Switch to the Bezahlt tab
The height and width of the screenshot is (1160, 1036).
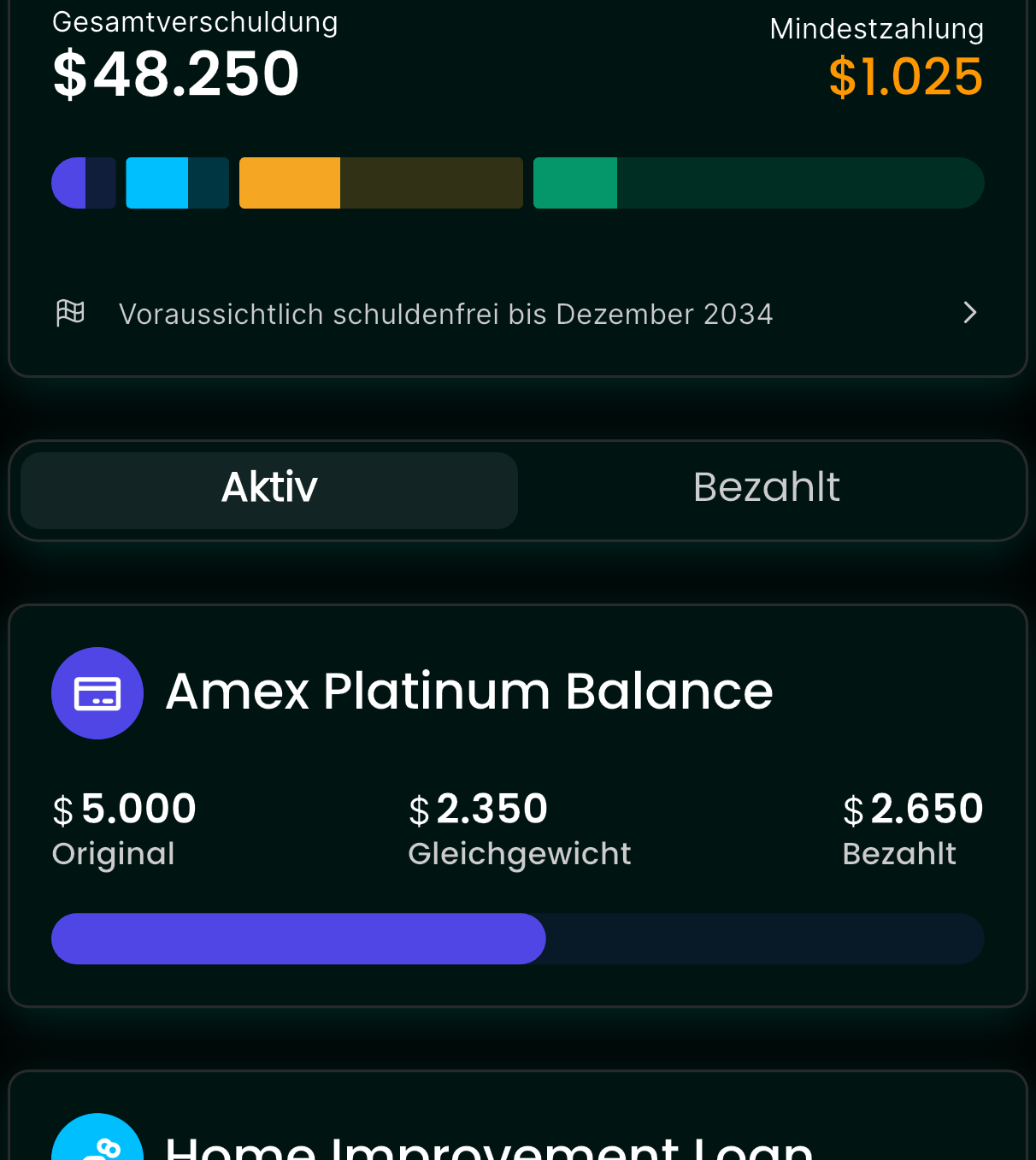tap(767, 490)
